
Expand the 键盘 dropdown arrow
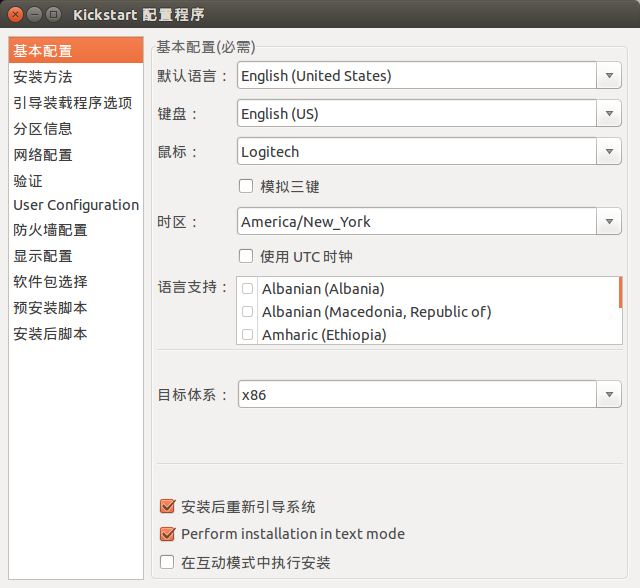pyautogui.click(x=609, y=113)
